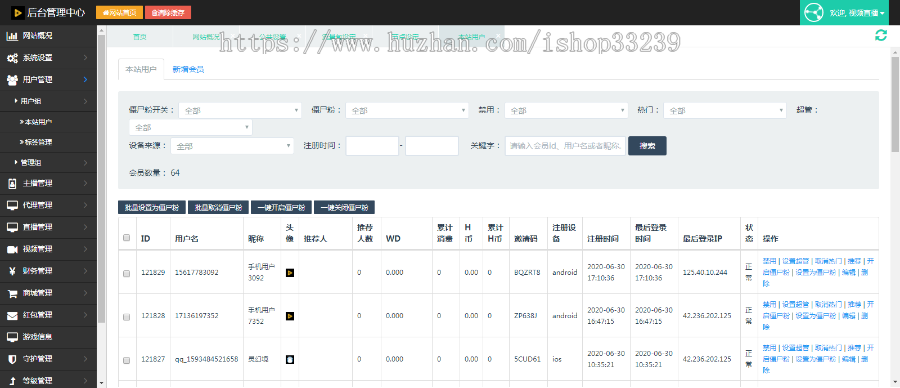Click the username qq_1593484521658
This screenshot has width=900, height=388.
(206, 359)
